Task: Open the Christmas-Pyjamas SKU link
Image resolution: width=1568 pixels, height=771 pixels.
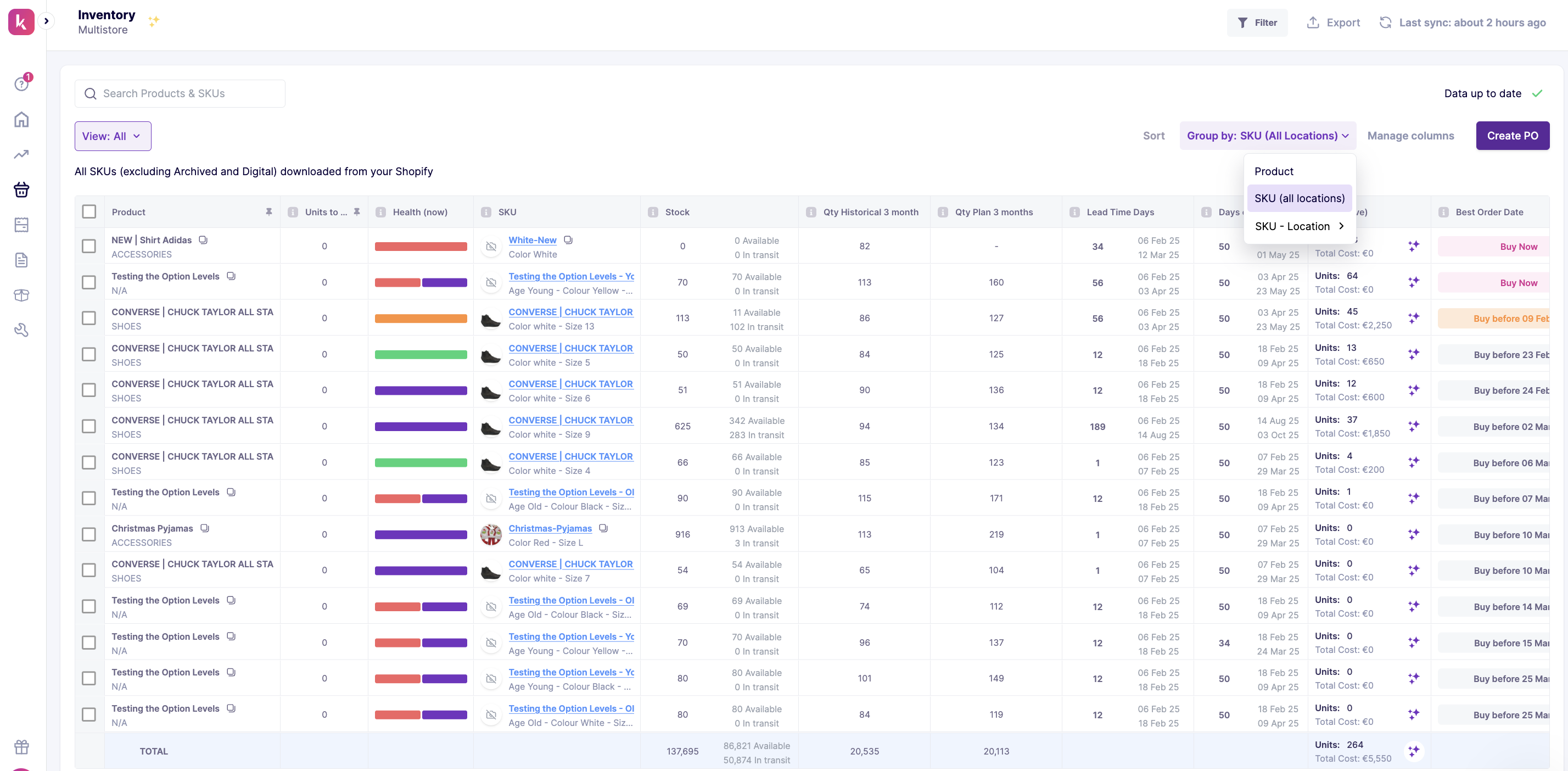Action: click(550, 528)
